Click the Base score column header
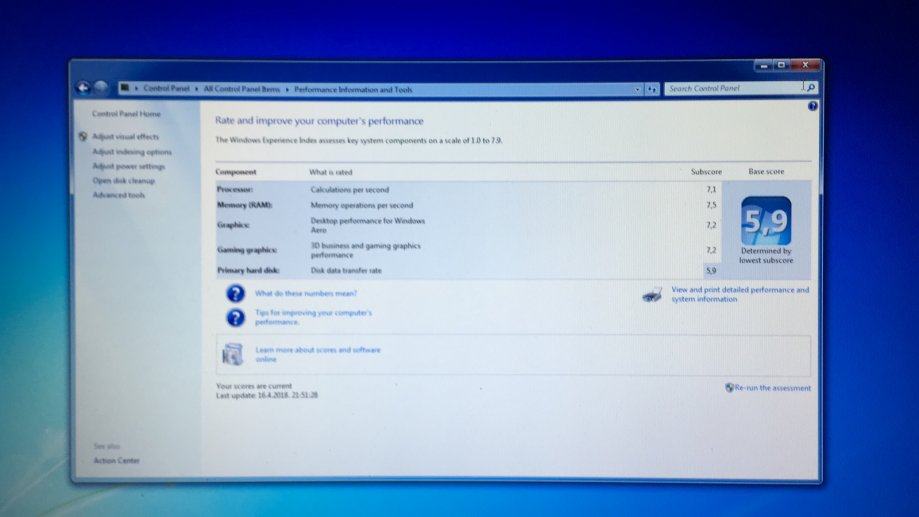 click(x=765, y=172)
